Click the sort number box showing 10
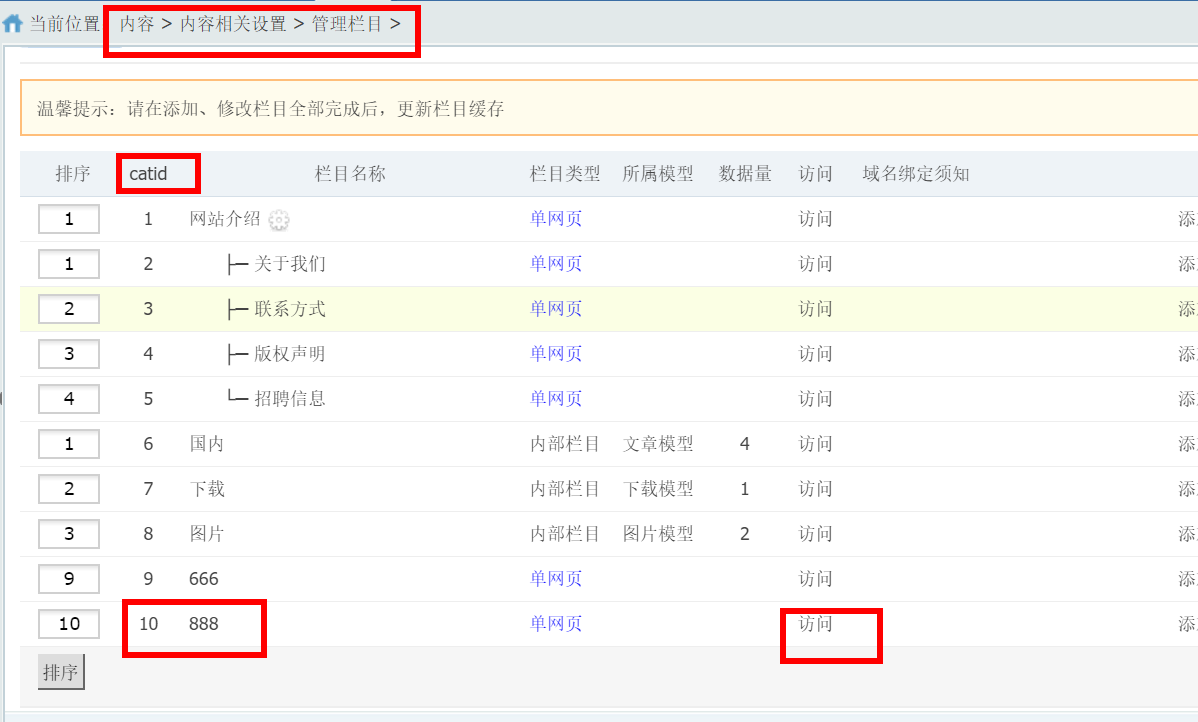The width and height of the screenshot is (1198, 722). (68, 623)
